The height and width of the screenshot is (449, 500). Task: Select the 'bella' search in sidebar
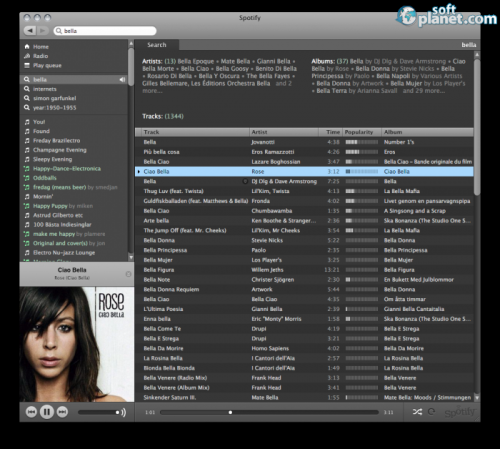pyautogui.click(x=74, y=79)
